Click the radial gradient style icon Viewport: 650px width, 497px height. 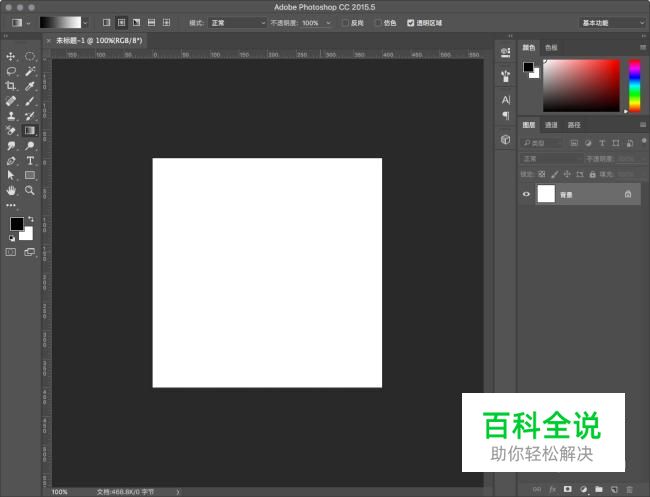(x=121, y=22)
